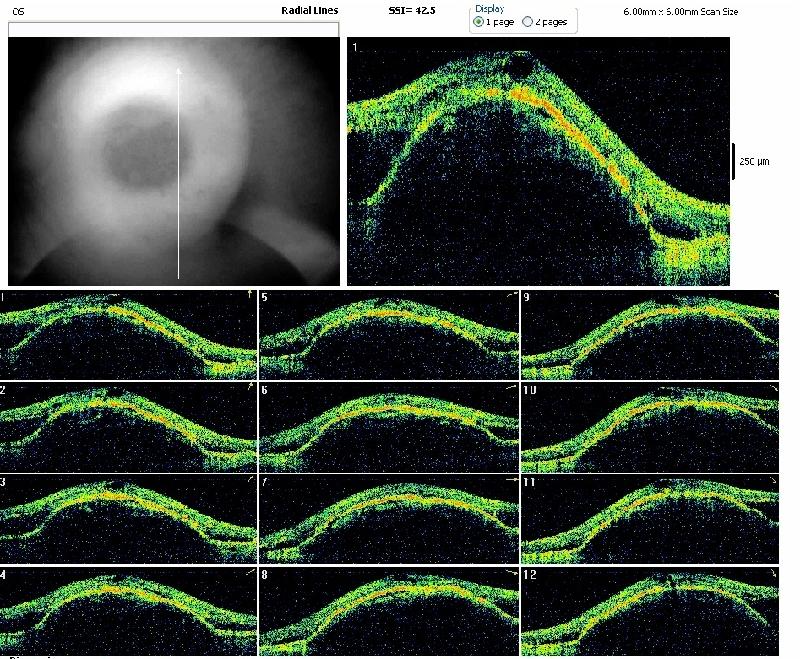Open radial scan thumbnail 6
The width and height of the screenshot is (800, 659).
[x=388, y=427]
